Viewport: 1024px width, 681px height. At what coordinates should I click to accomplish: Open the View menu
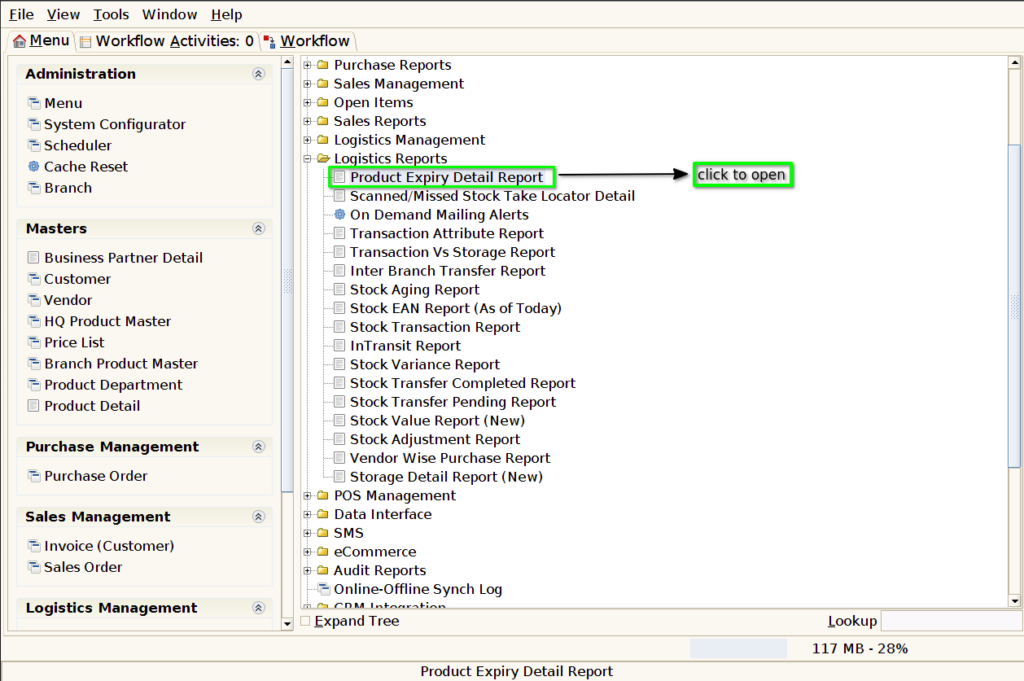(63, 14)
